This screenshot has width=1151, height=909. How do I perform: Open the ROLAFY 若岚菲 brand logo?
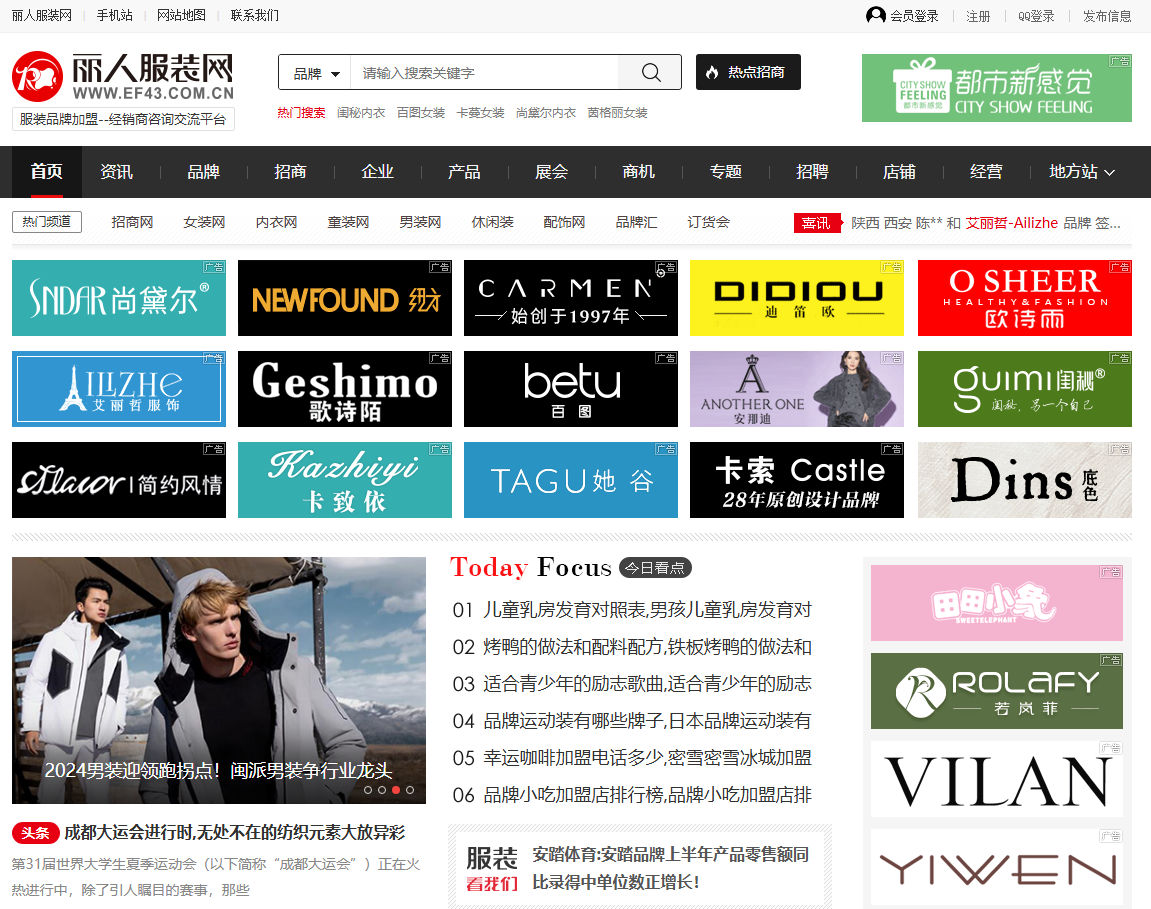(x=997, y=691)
